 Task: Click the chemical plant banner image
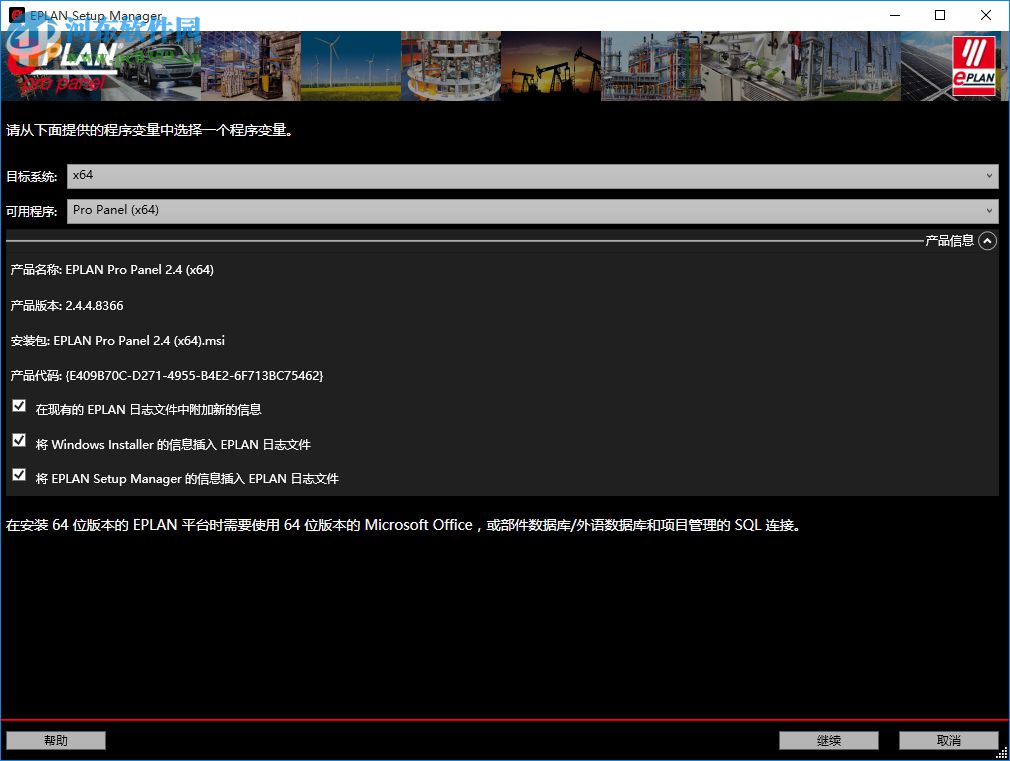click(x=650, y=65)
